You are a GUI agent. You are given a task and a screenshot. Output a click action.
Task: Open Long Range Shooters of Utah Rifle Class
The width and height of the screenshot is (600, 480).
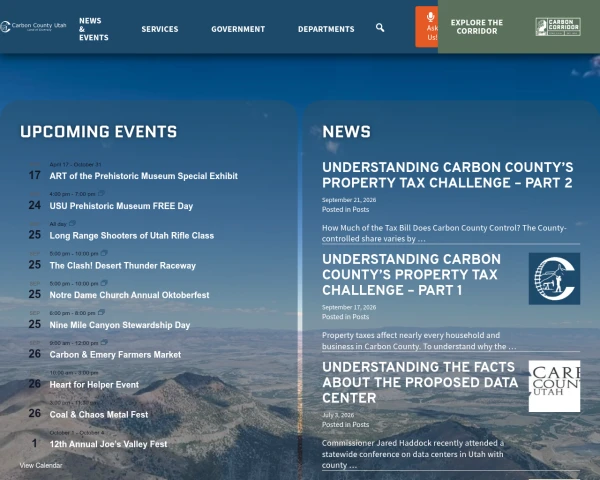[x=132, y=236]
